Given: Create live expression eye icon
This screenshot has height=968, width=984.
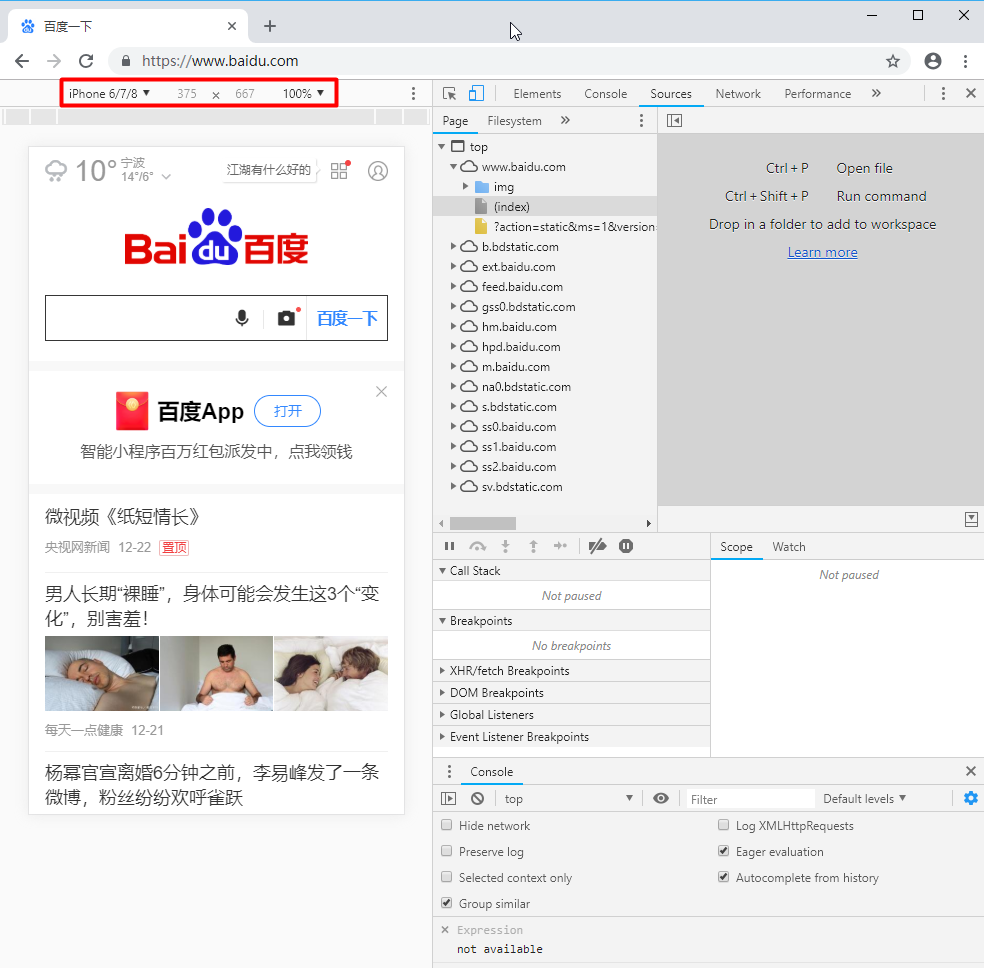Looking at the screenshot, I should pyautogui.click(x=661, y=799).
